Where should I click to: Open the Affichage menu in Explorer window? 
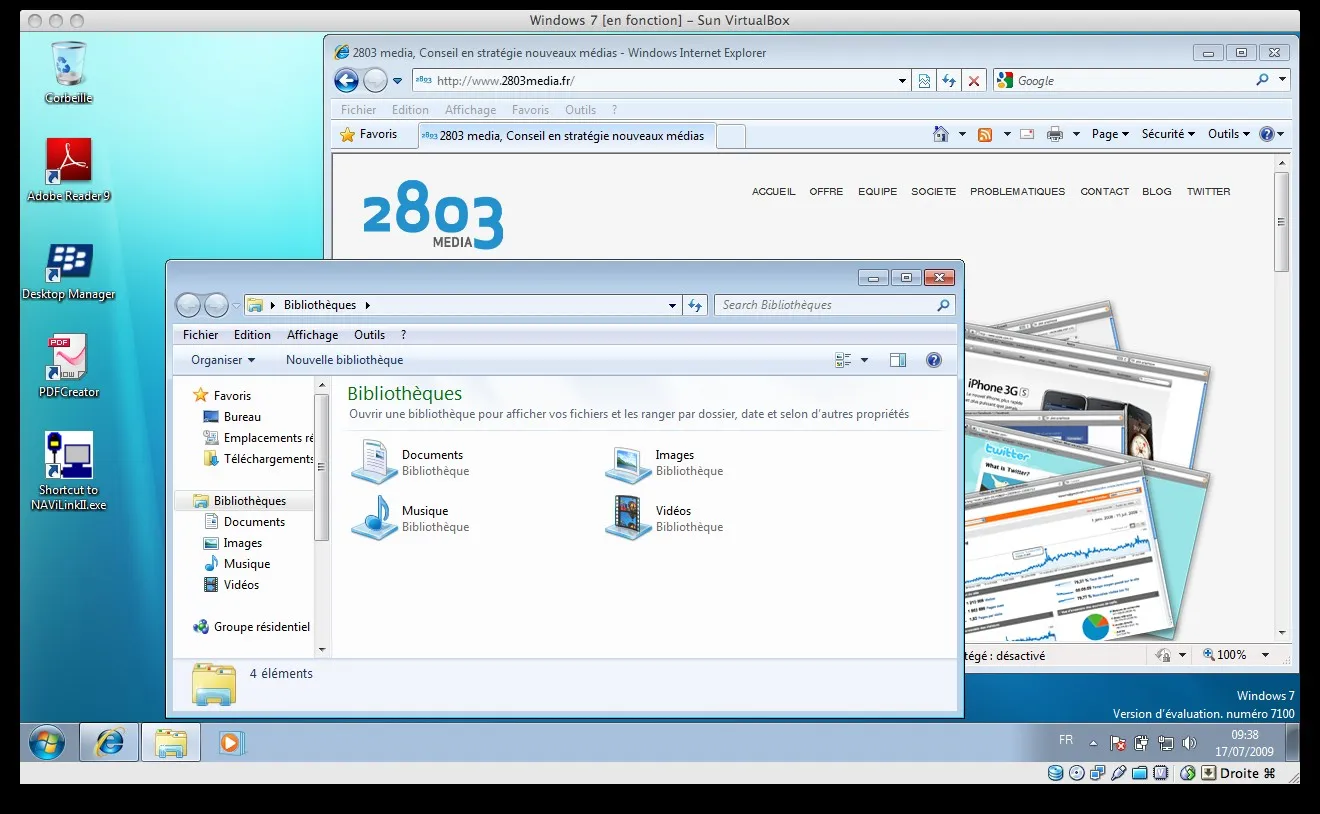[x=312, y=335]
